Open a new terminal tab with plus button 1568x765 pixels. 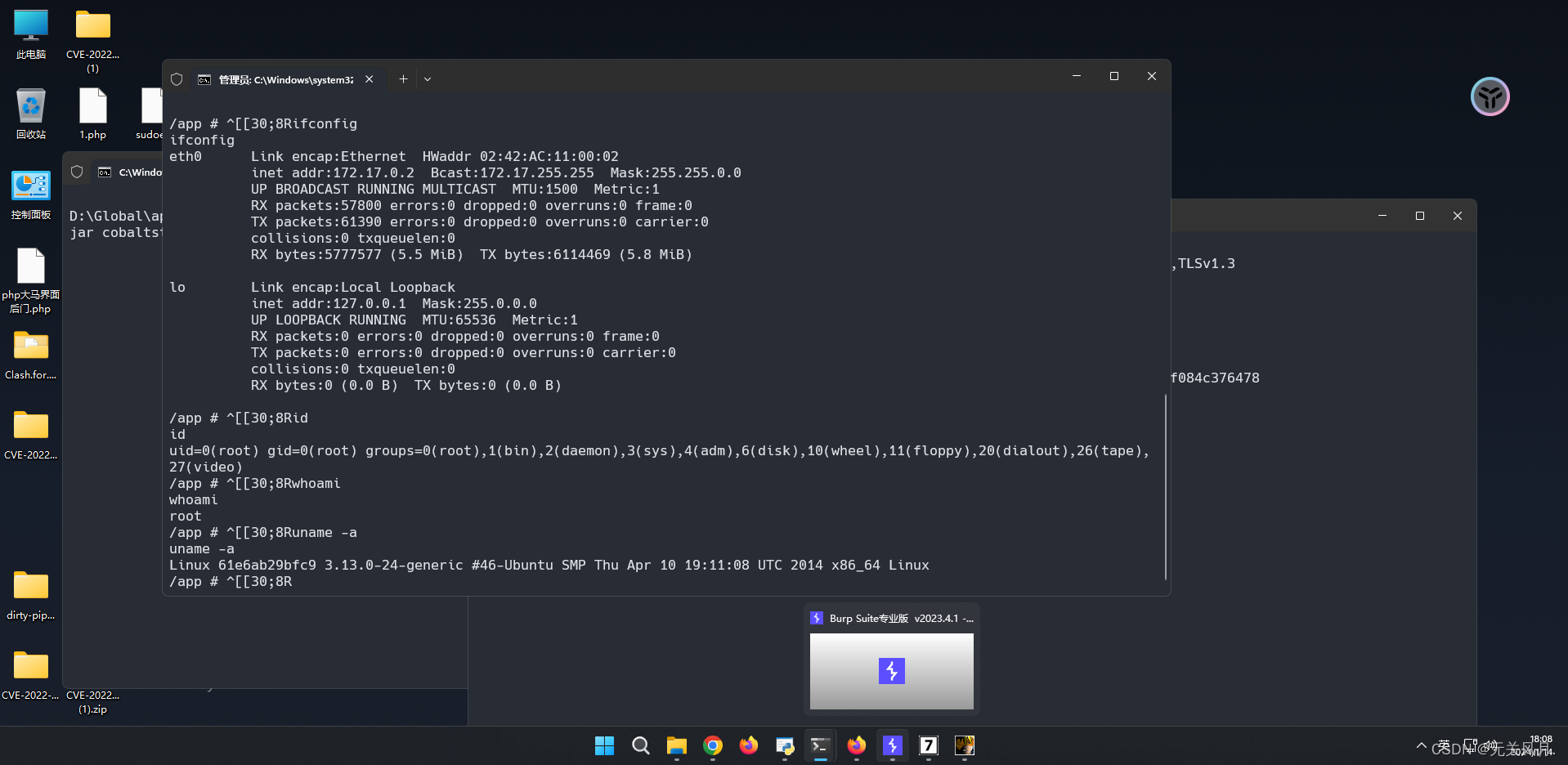tap(403, 79)
